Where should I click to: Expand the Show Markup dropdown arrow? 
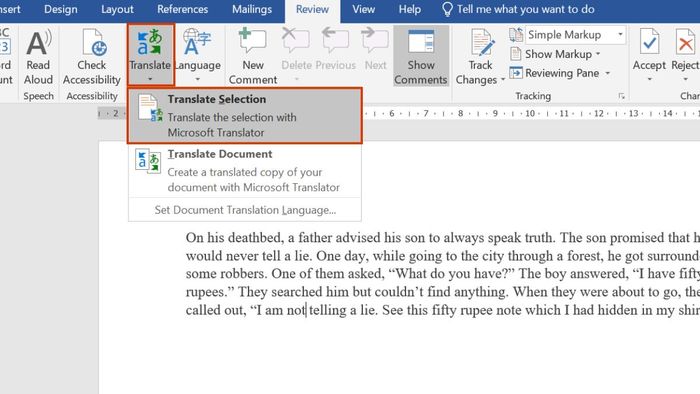pyautogui.click(x=598, y=54)
